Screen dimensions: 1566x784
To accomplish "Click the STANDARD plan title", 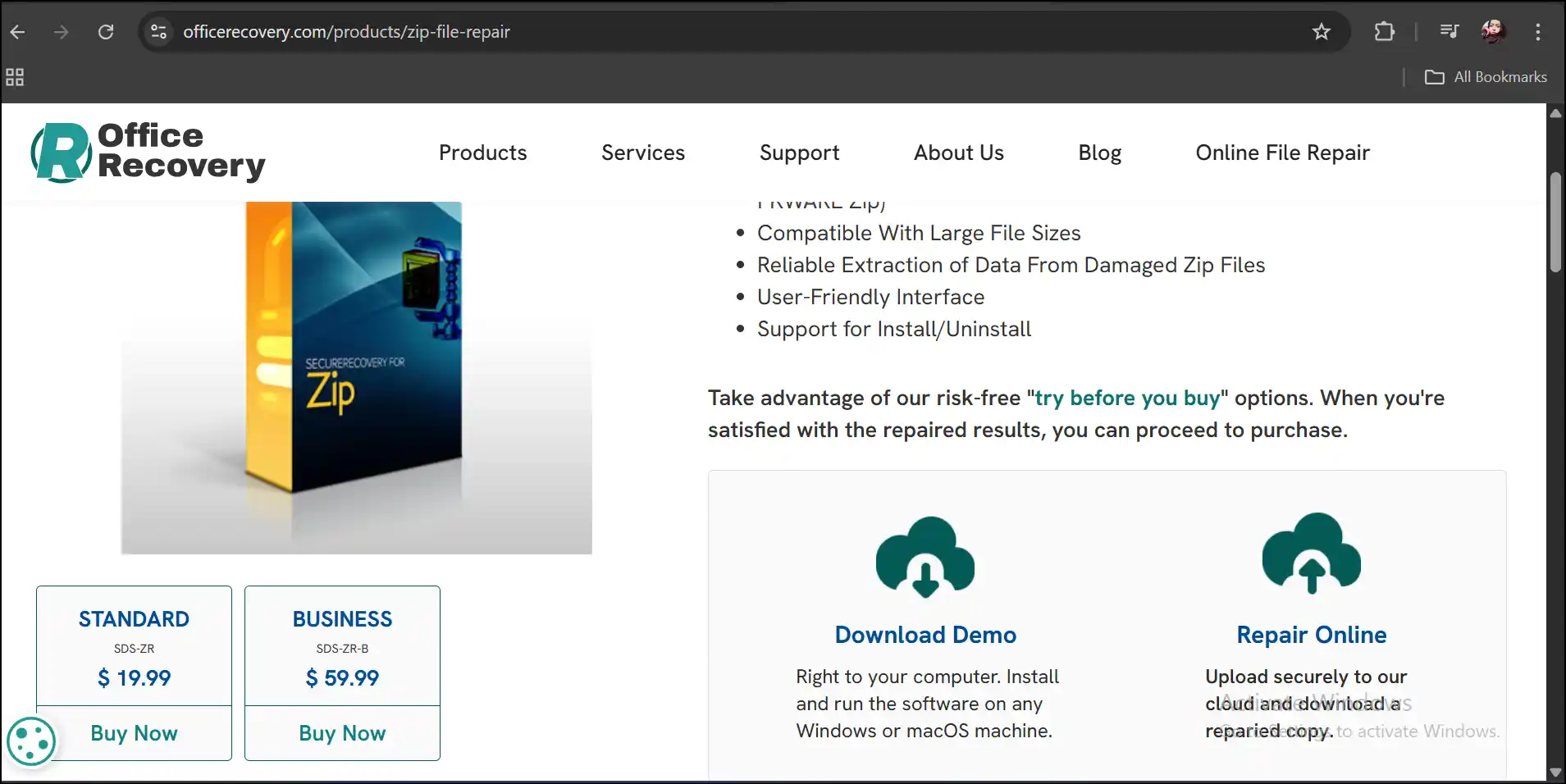I will 134,619.
